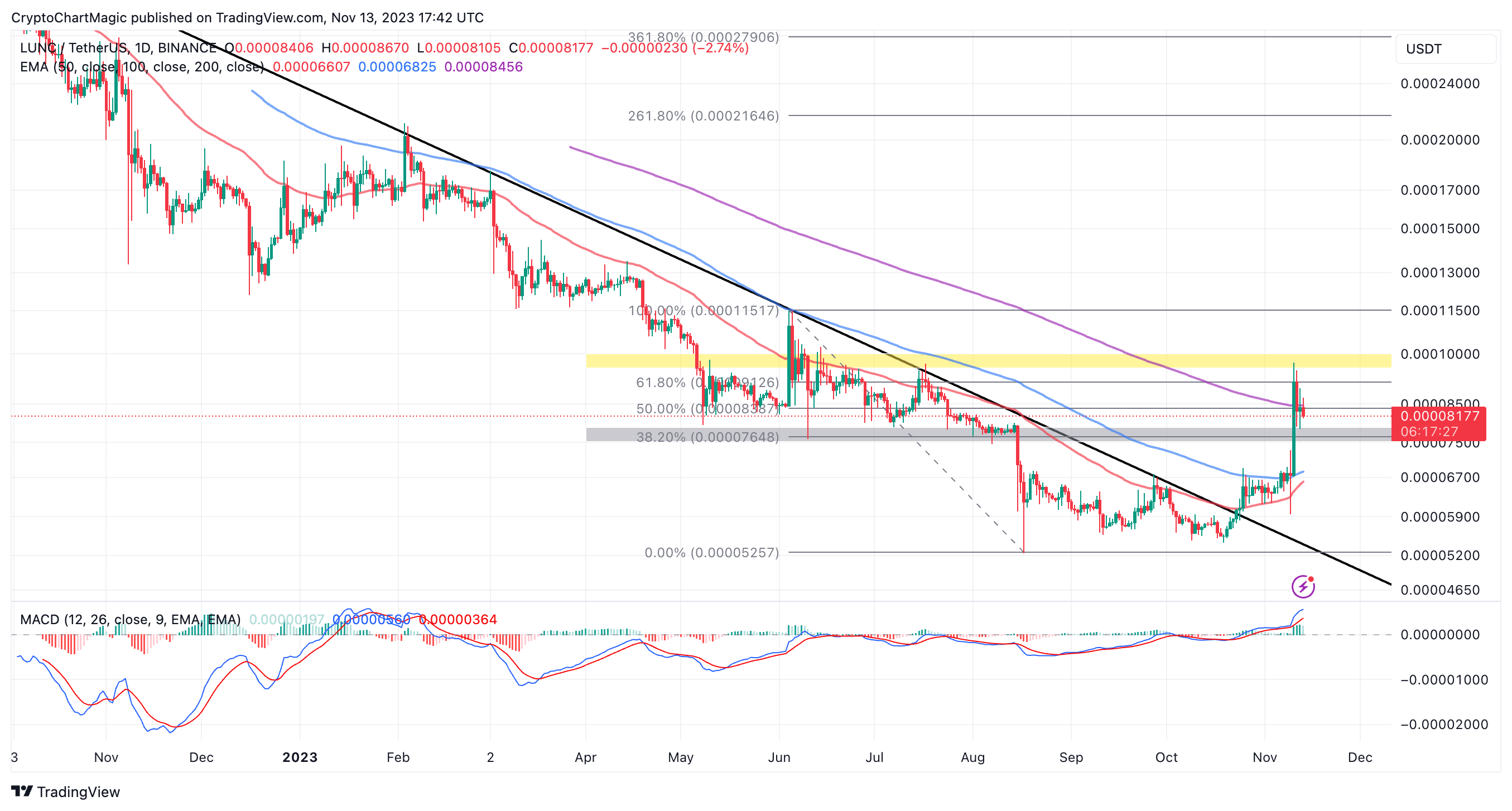
Task: Click the price axis label 0.00013000
Action: click(1439, 272)
